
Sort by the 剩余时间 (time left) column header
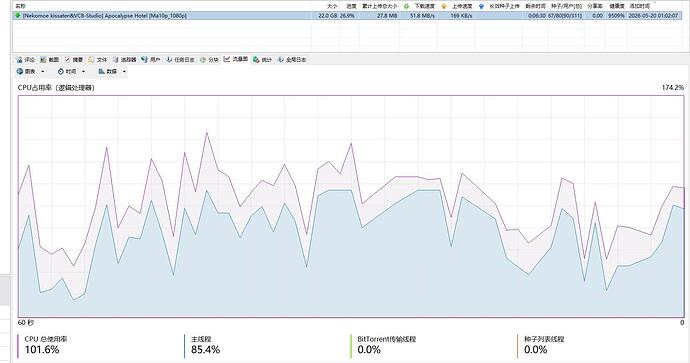[536, 6]
